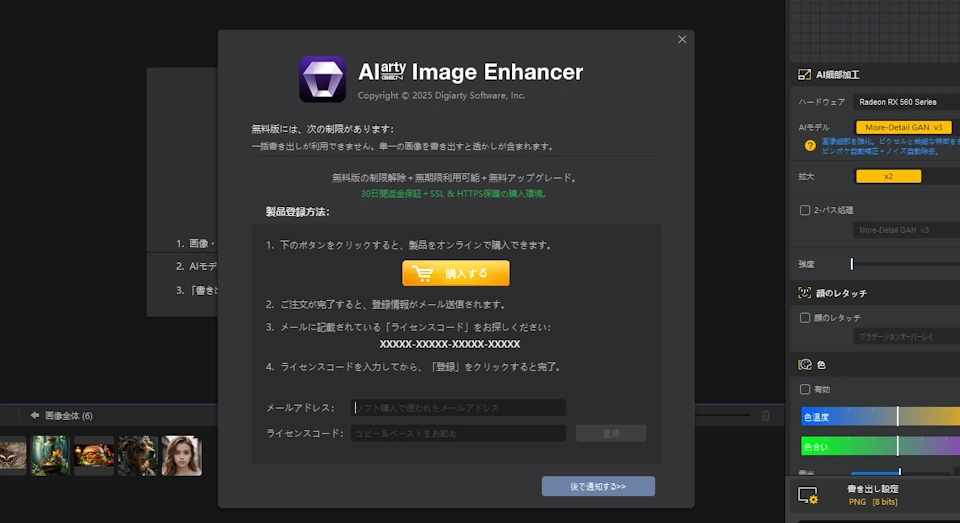Open the AIモデル More-Detail GAN v3 dropdown

(x=904, y=127)
